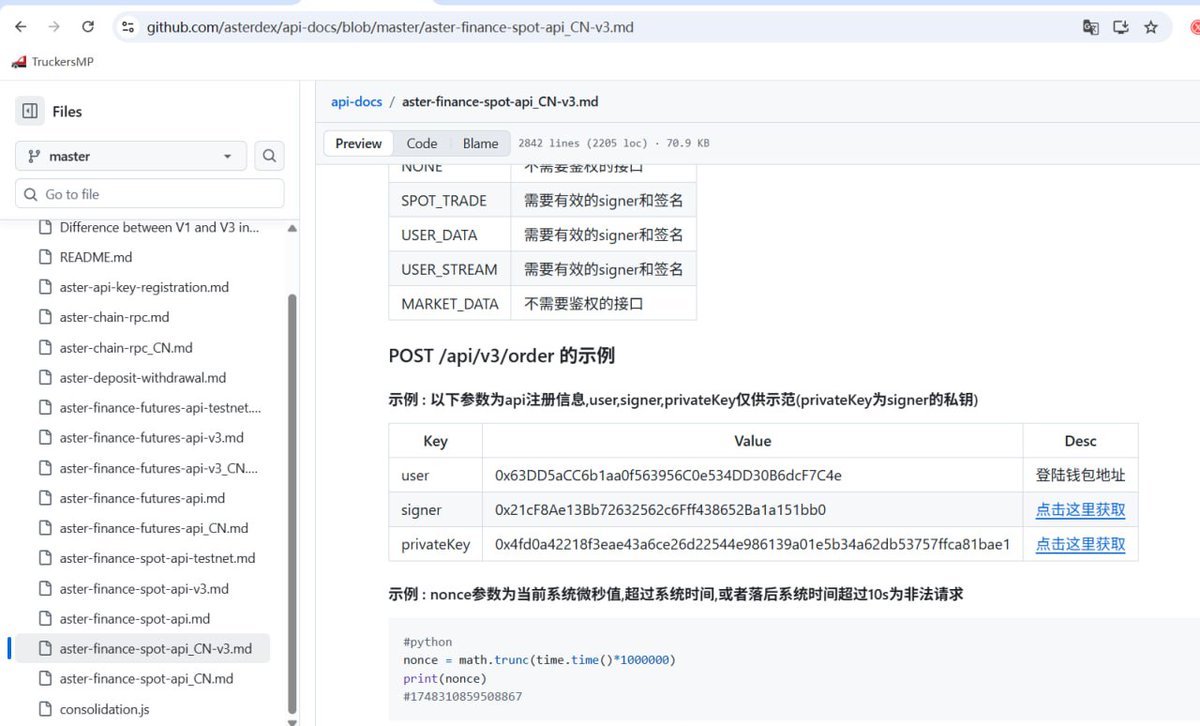
Task: Click signer row's 点击这里获取 link
Action: coord(1080,510)
